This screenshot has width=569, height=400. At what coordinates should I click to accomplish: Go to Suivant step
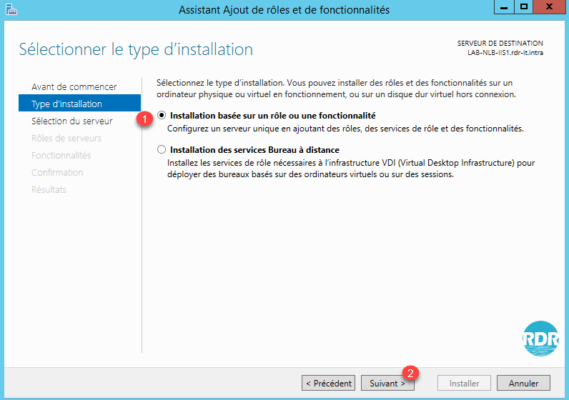387,383
